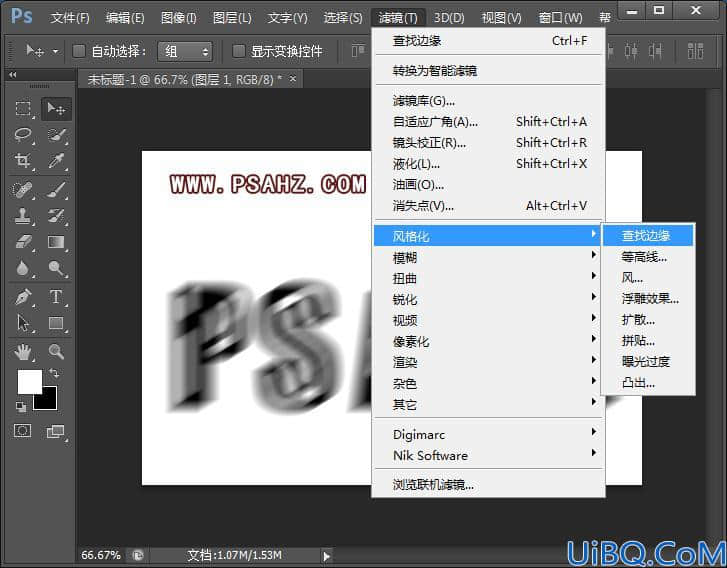The image size is (727, 568).
Task: Click the status bar preview icon
Action: tap(138, 555)
